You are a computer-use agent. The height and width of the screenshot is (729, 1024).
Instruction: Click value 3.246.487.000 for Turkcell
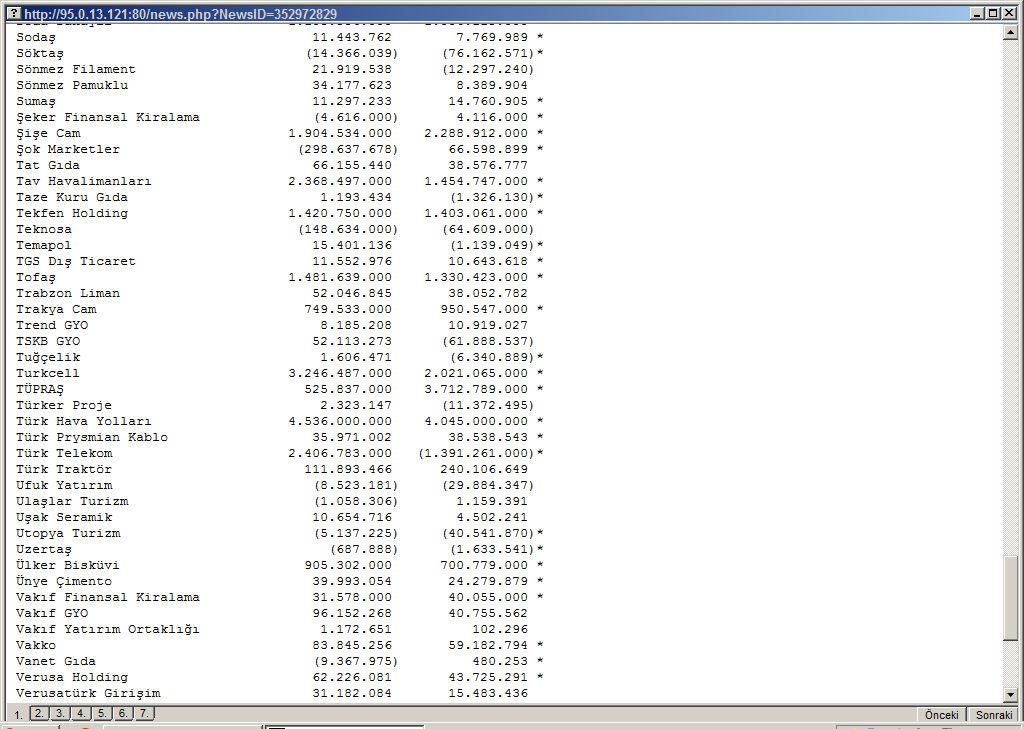340,373
